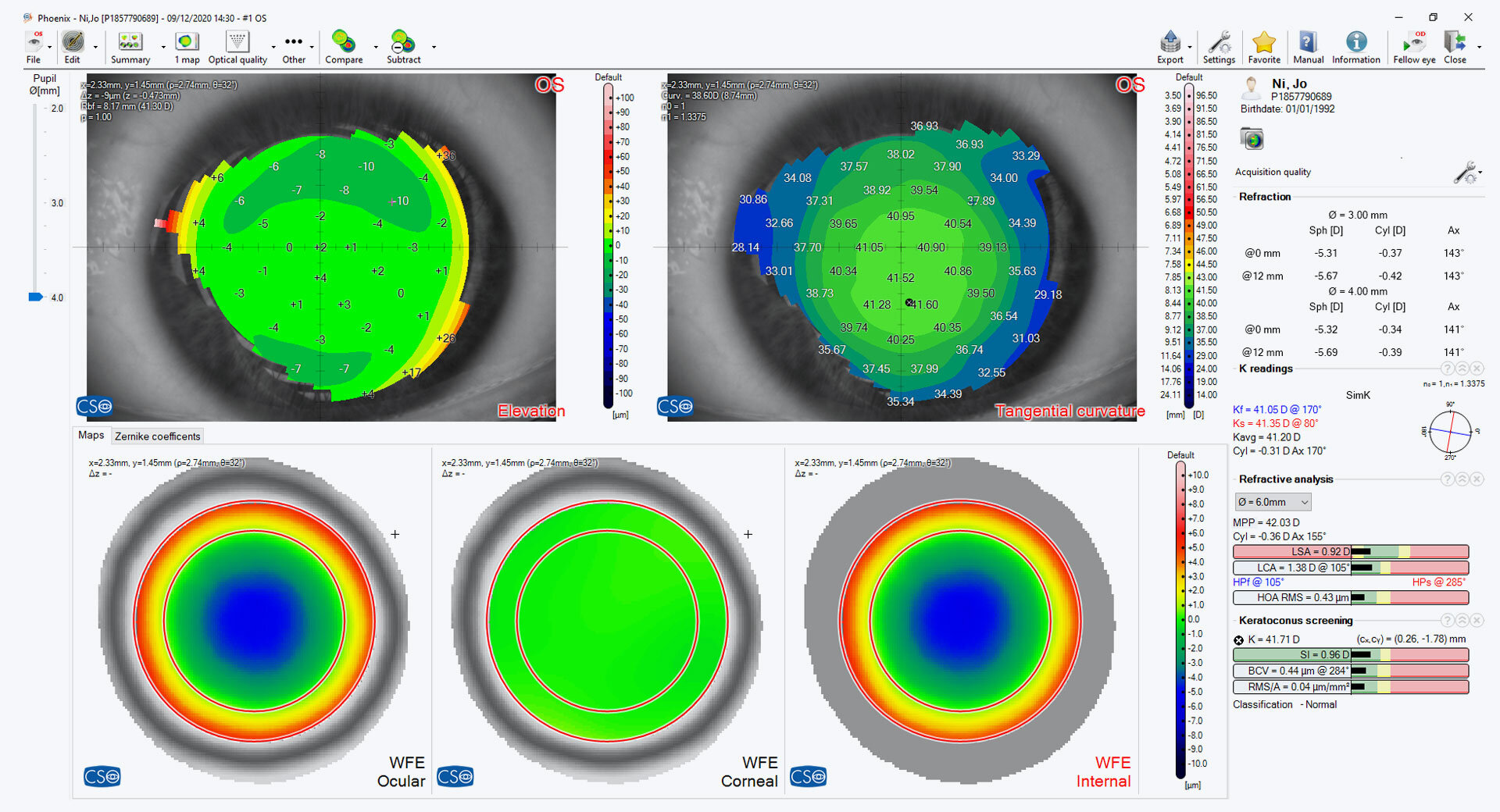Collapse the K readings section
The height and width of the screenshot is (812, 1500).
[x=1462, y=369]
